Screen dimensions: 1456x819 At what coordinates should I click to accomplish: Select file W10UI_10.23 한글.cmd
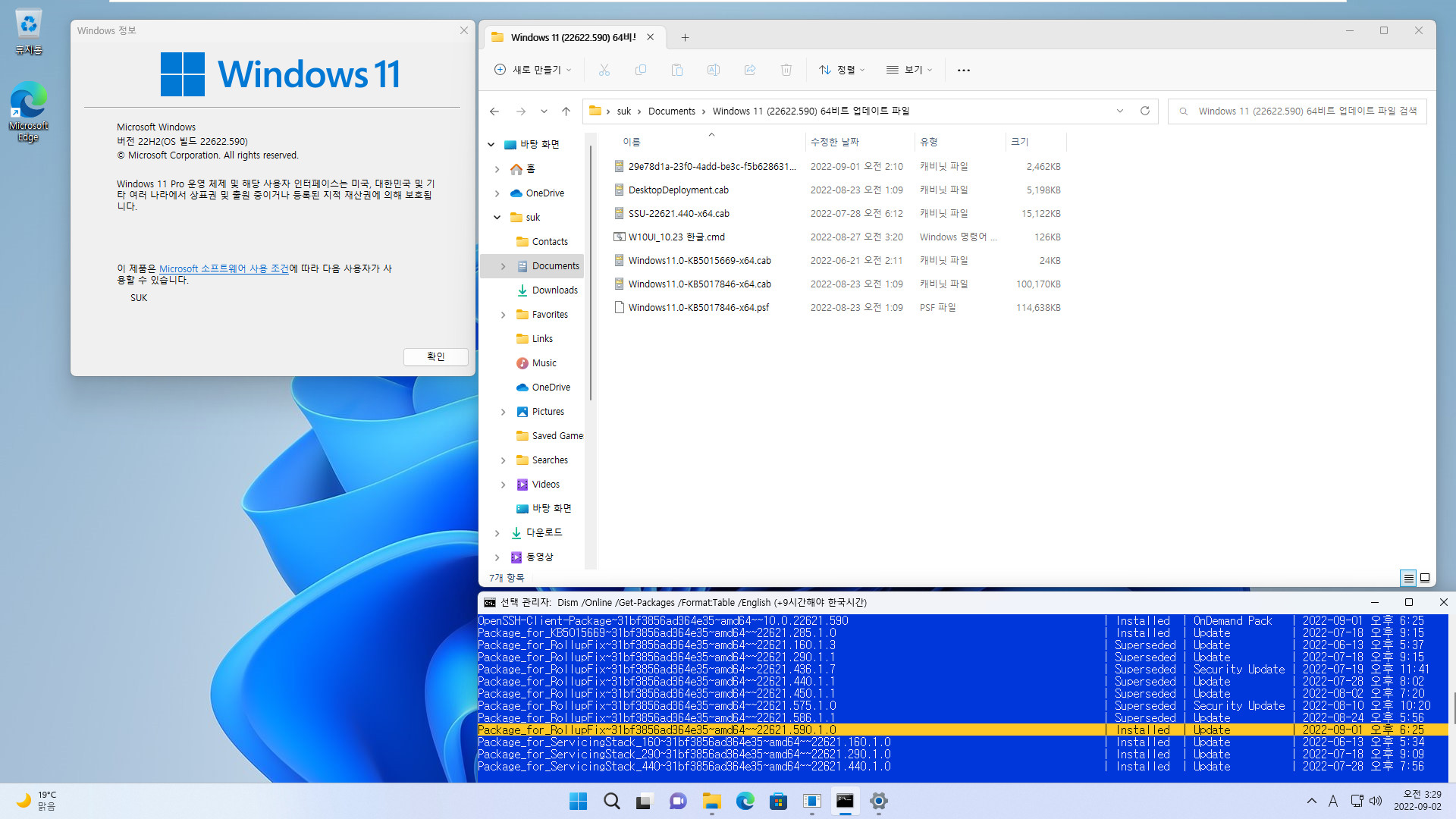pyautogui.click(x=676, y=237)
